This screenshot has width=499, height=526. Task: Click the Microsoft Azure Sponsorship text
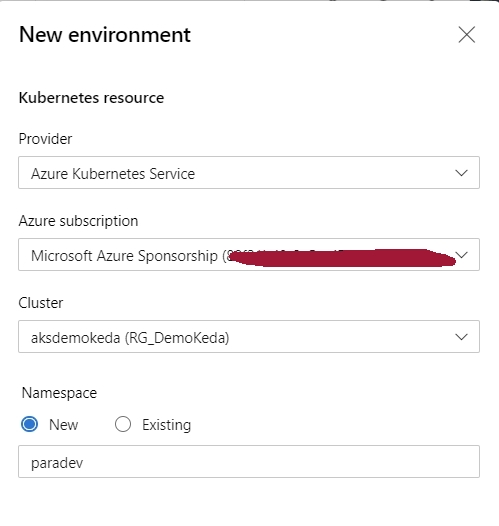[124, 256]
